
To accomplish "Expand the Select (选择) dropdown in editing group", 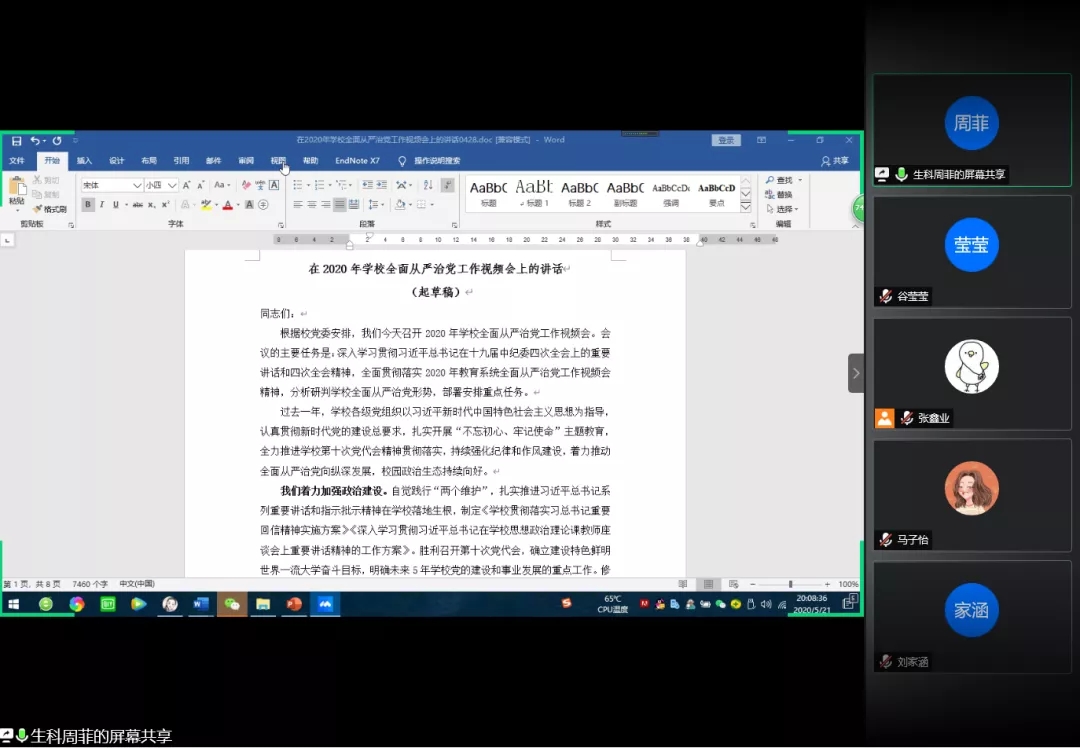I will click(783, 209).
